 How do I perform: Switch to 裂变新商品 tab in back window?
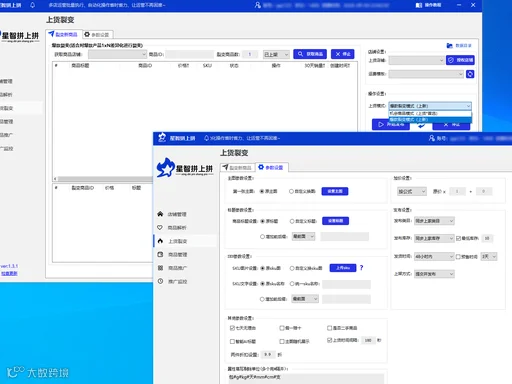(x=63, y=34)
